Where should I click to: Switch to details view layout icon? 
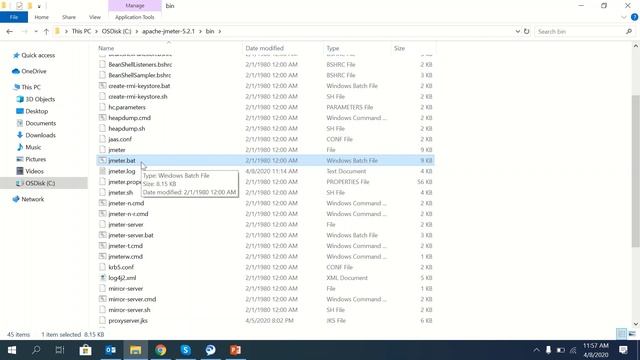[621, 334]
